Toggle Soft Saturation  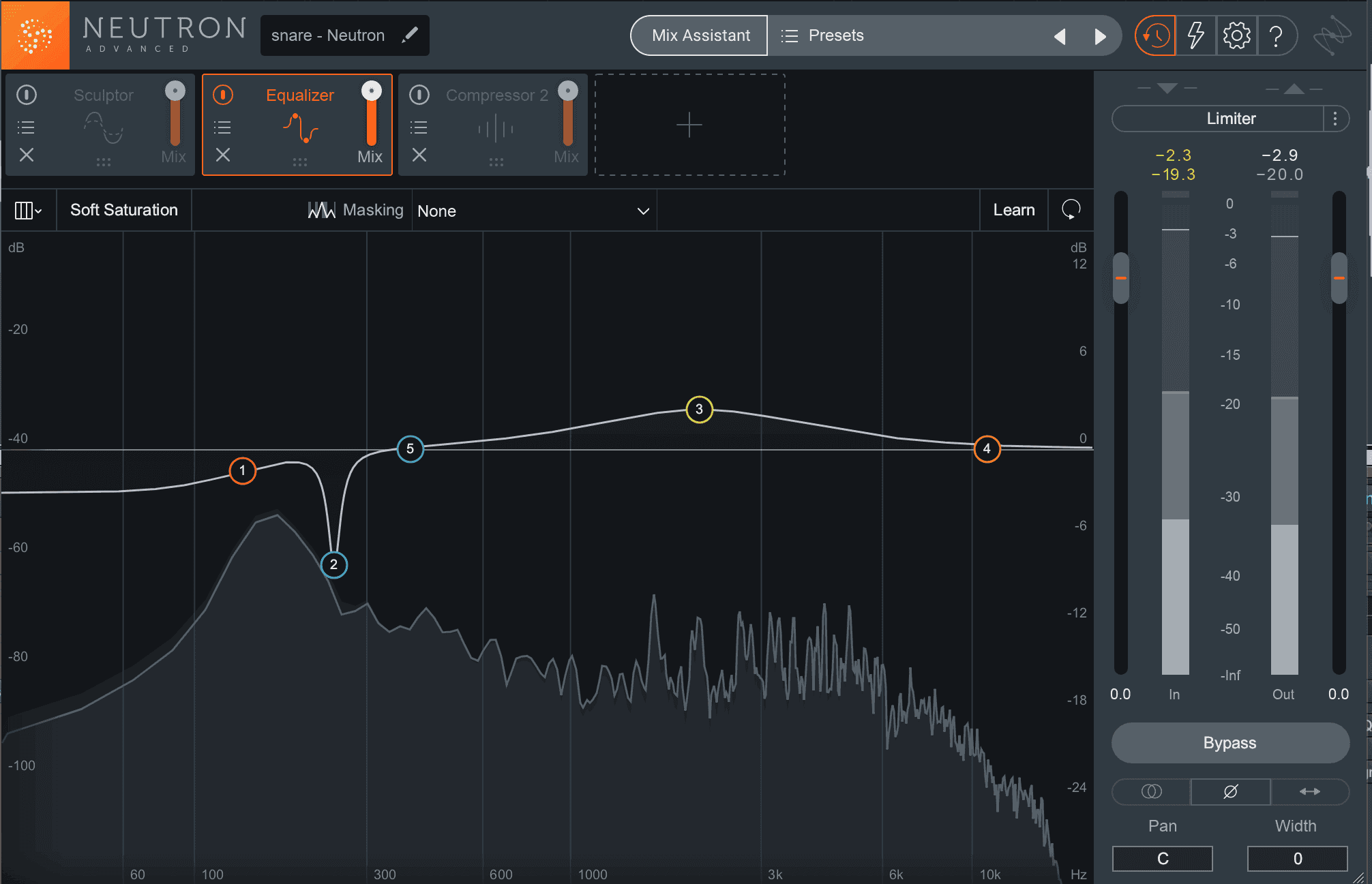(124, 210)
